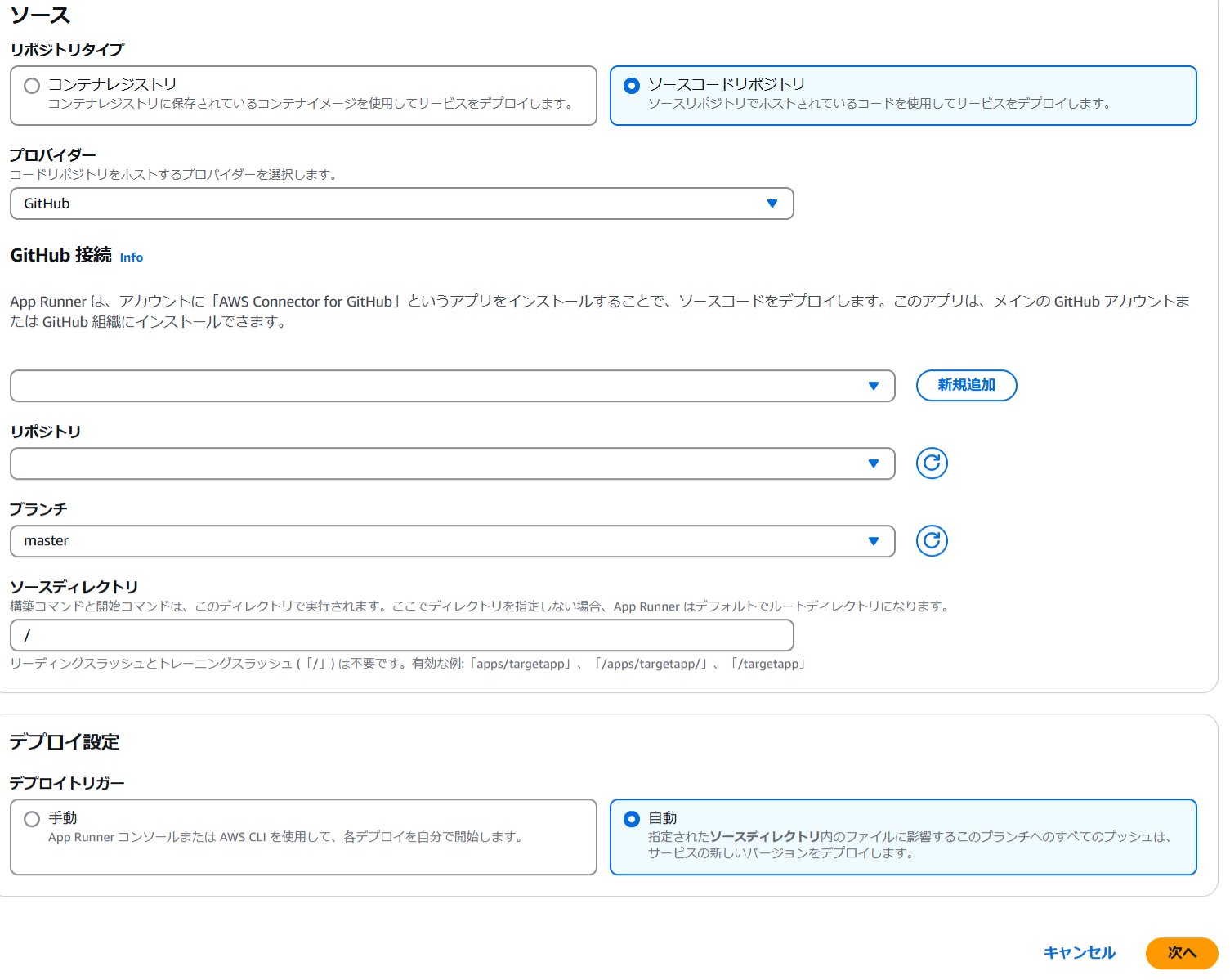Click the デプロイ設定 heading

65,742
